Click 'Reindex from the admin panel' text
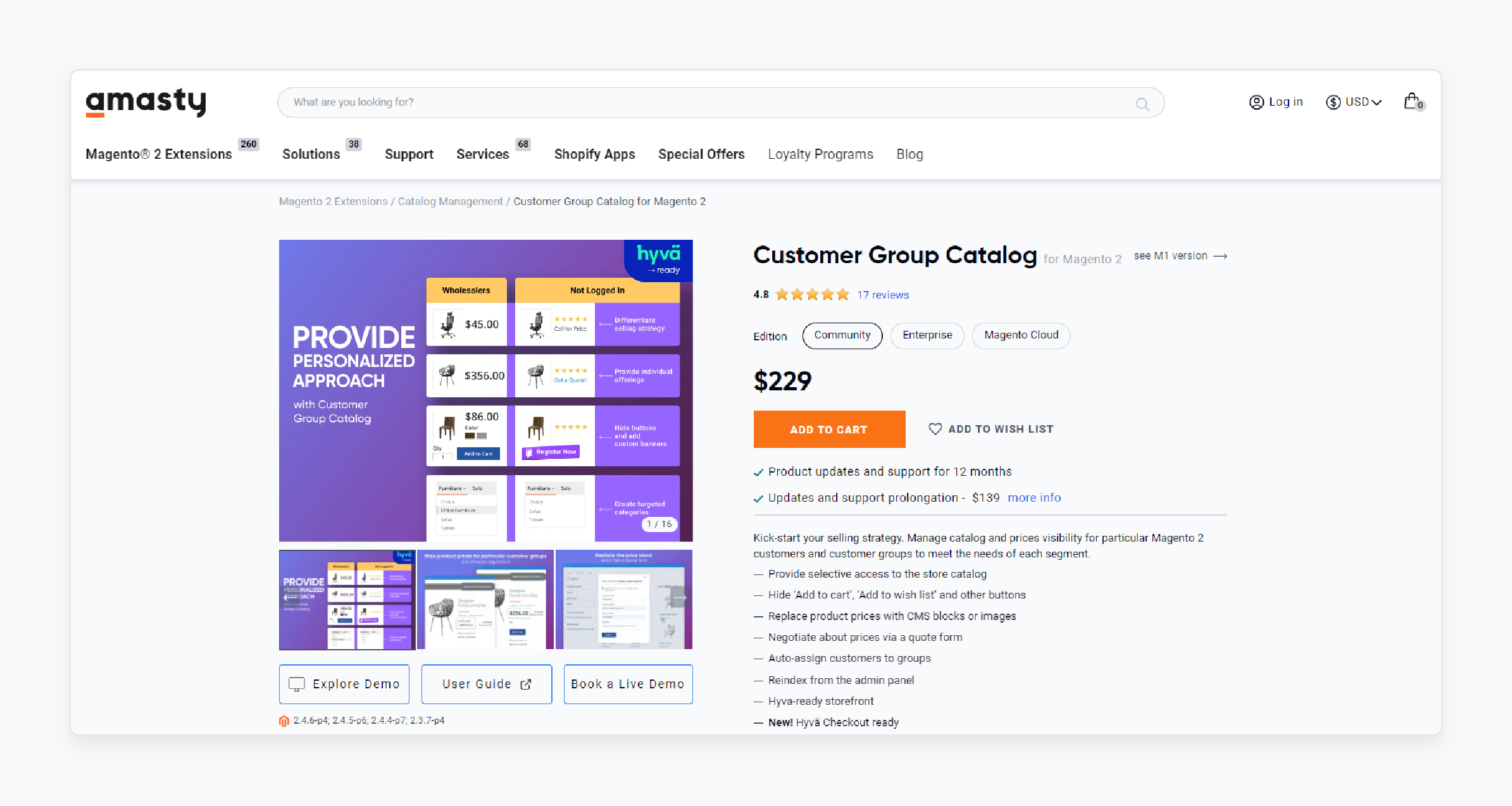 [x=841, y=680]
